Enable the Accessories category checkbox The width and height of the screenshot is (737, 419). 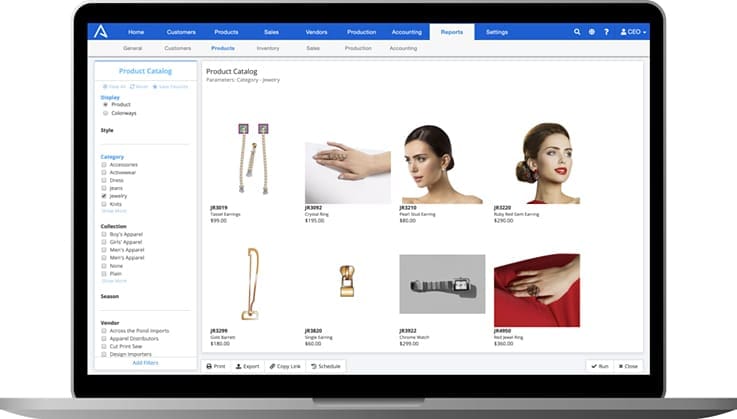[x=104, y=164]
